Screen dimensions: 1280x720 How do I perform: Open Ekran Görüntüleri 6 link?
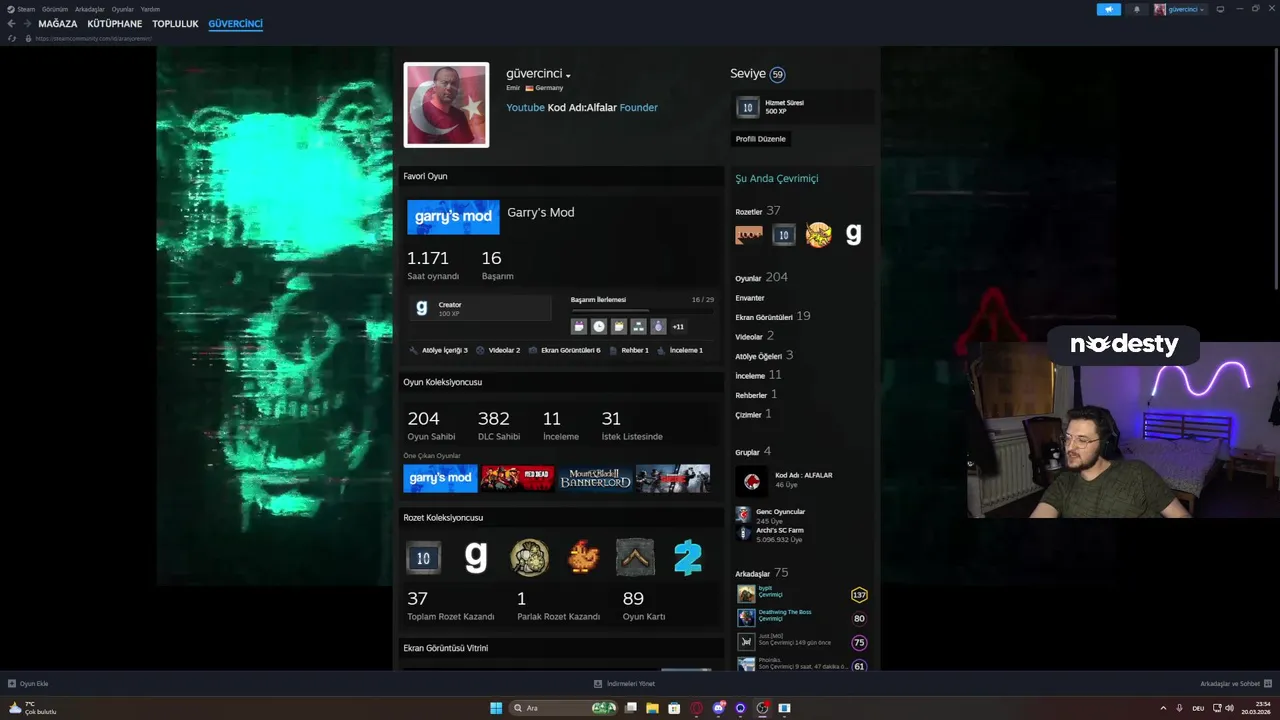coord(565,350)
